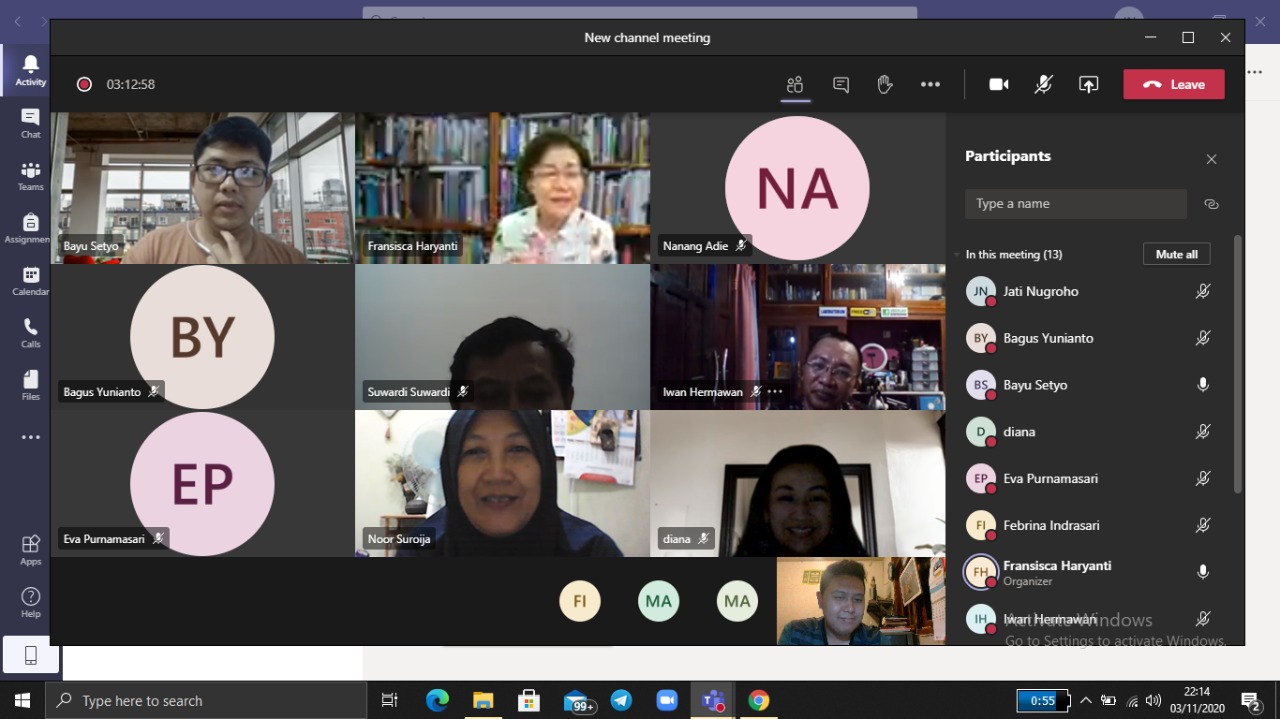Switch to the Chat tab in sidebar
The image size is (1280, 719).
(x=30, y=123)
